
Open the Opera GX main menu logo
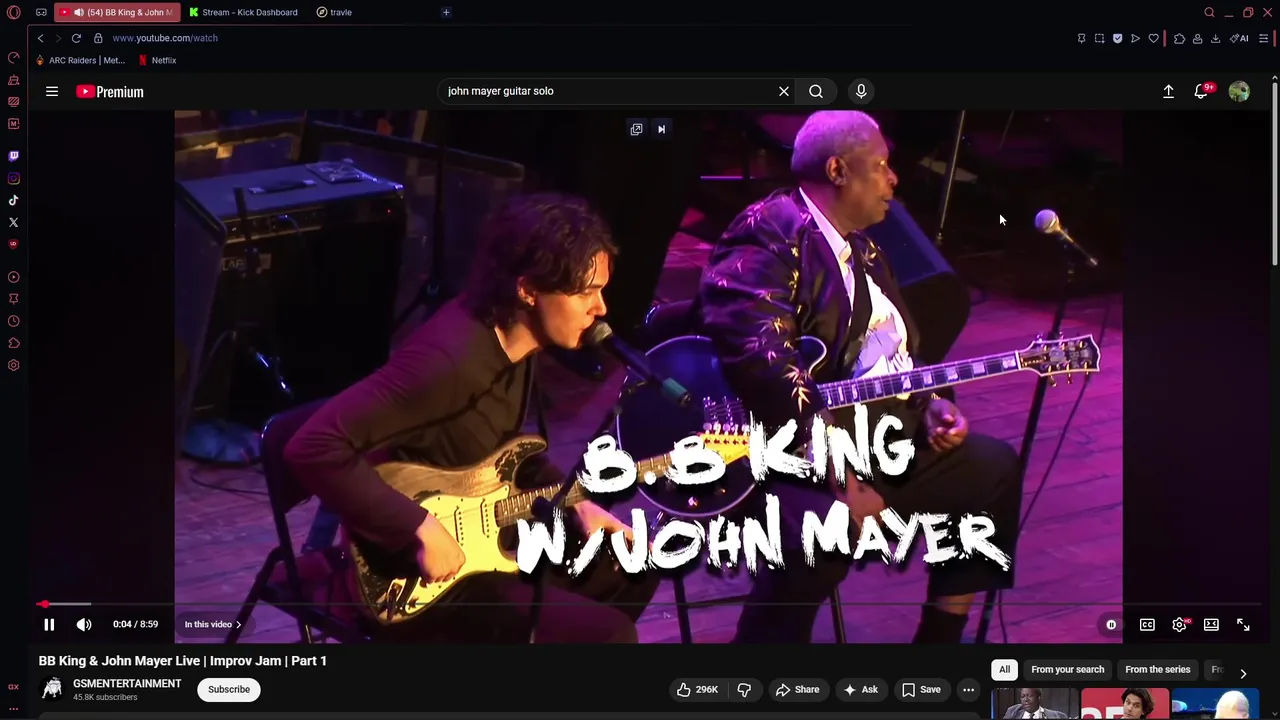pos(13,12)
